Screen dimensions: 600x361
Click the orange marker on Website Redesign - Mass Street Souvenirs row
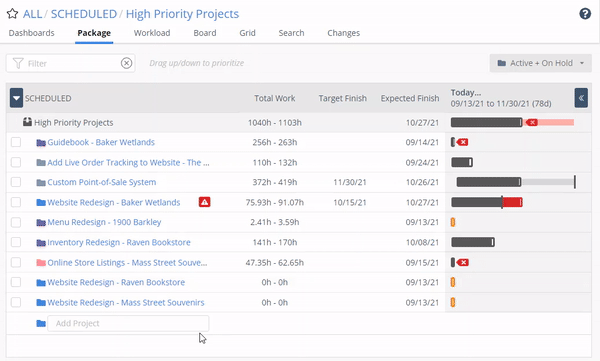tap(453, 302)
